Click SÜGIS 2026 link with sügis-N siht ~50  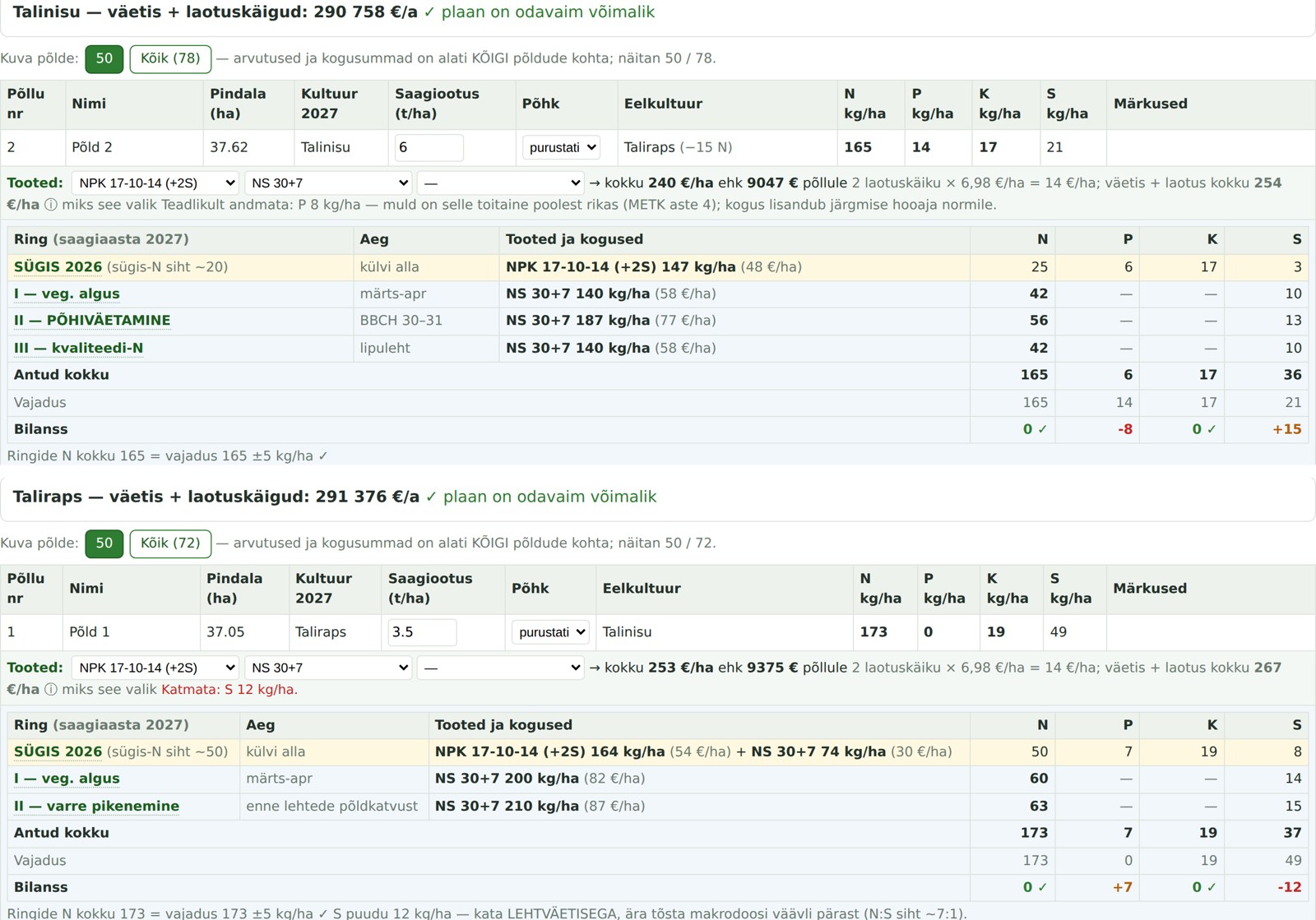pos(58,752)
